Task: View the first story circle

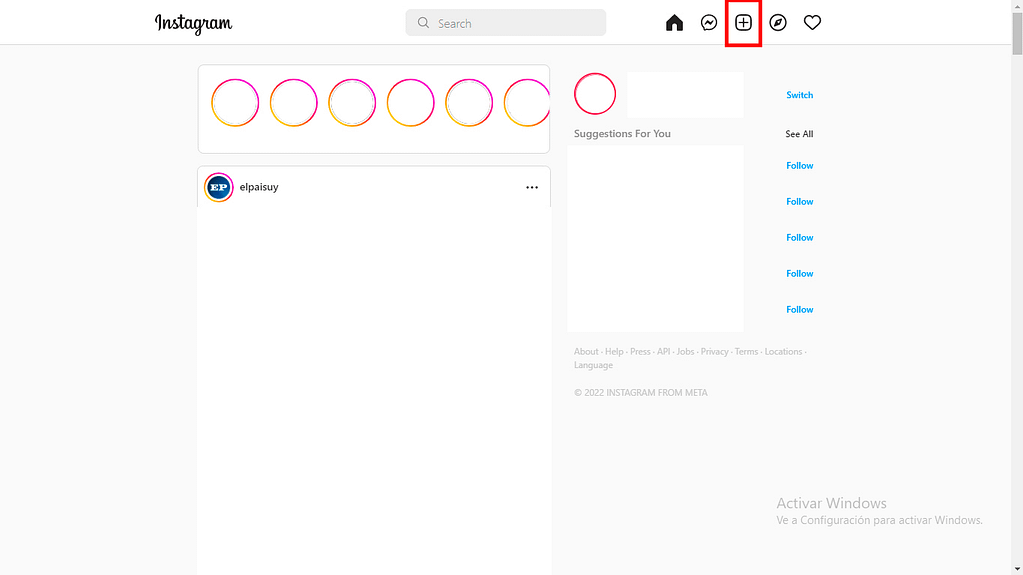Action: pos(235,102)
